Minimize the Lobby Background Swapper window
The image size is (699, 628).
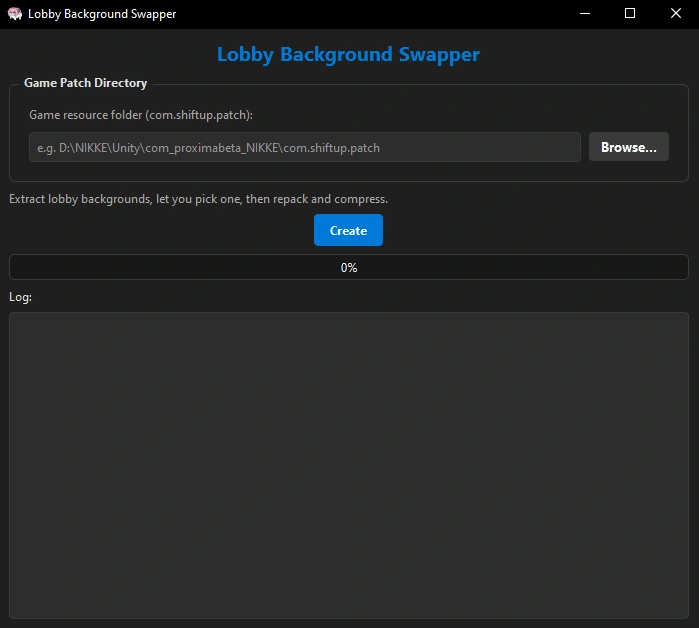pos(585,14)
